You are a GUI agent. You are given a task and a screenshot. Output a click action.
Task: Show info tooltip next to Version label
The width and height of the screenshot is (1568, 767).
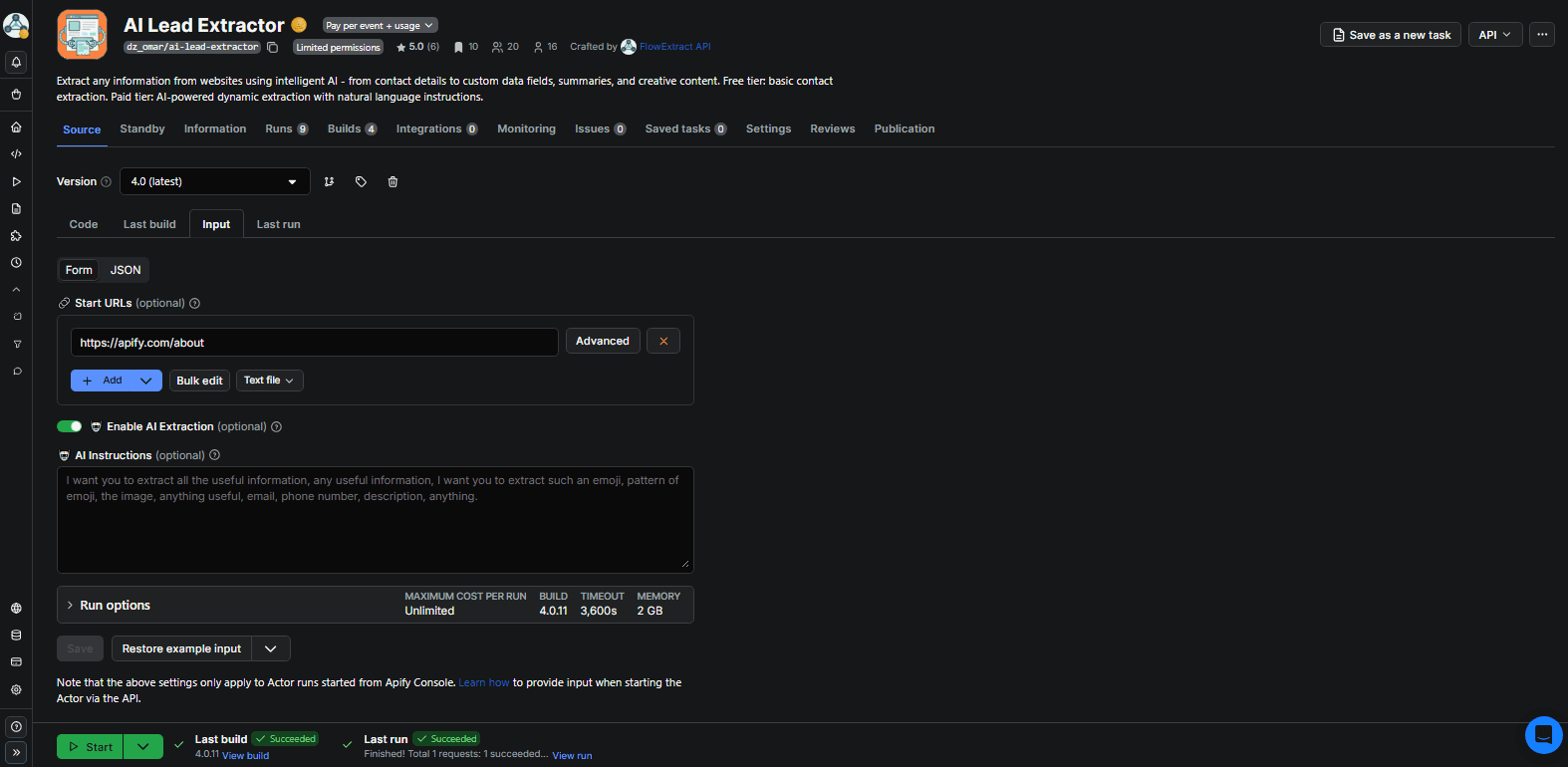[107, 181]
